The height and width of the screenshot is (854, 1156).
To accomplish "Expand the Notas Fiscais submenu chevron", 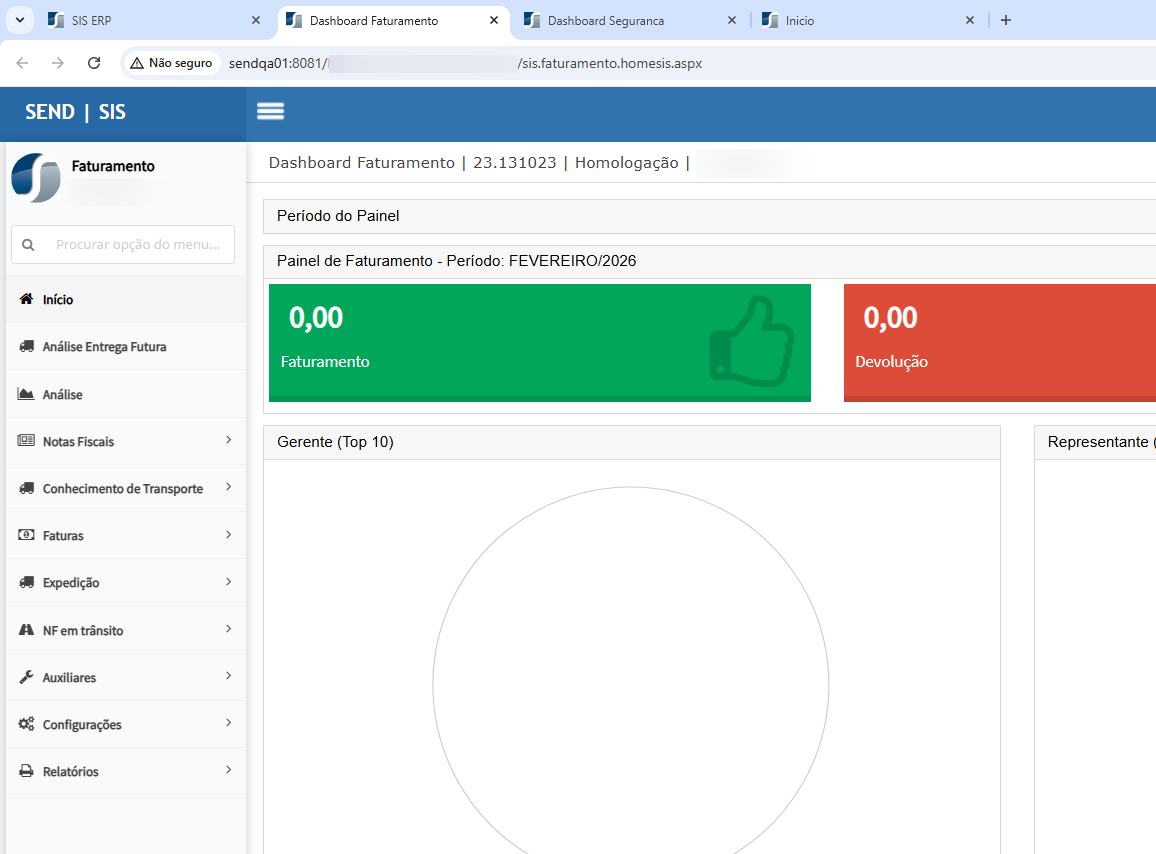I will click(228, 440).
